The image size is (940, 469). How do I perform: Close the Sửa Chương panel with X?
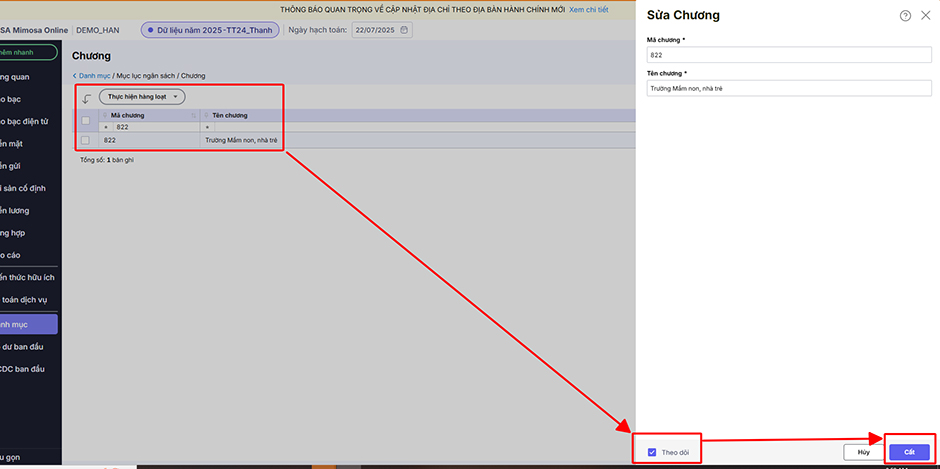(925, 16)
